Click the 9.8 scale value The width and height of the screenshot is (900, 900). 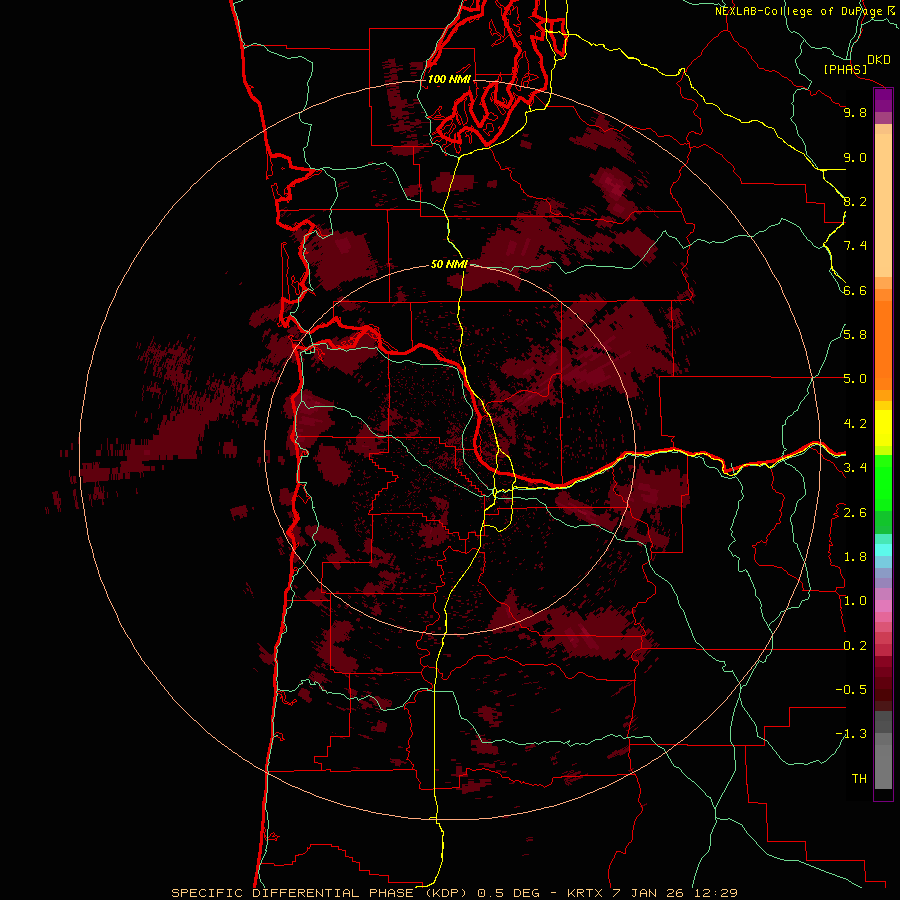(855, 112)
